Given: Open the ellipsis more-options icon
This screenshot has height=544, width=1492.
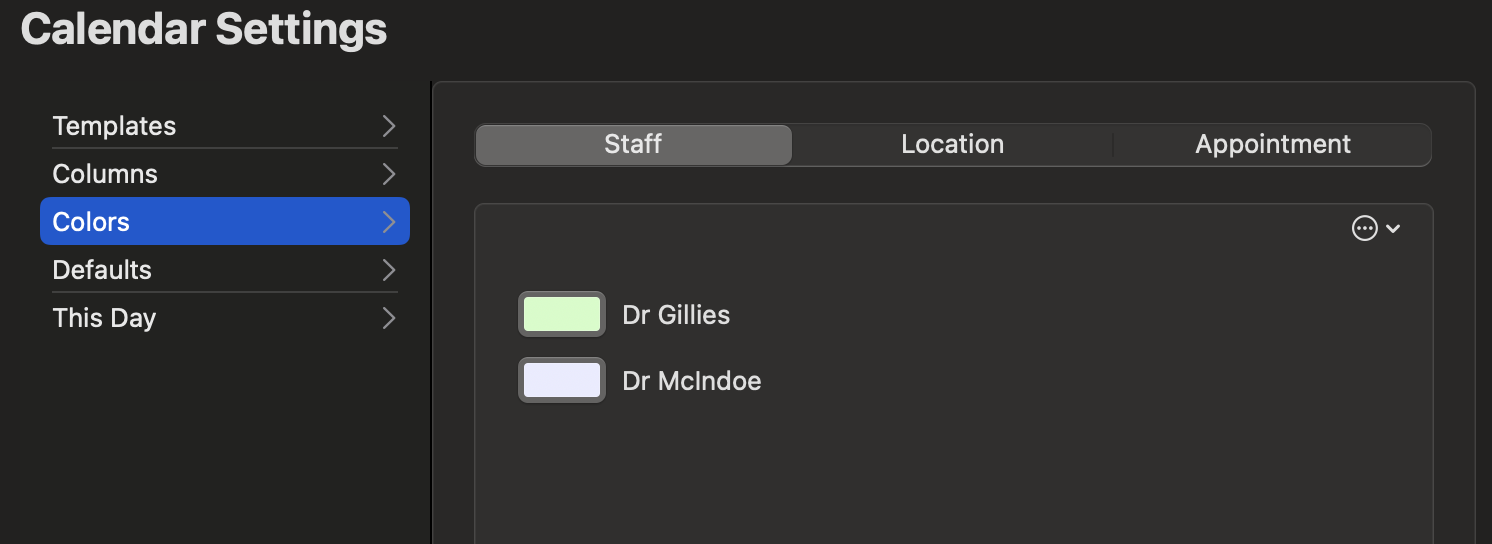Looking at the screenshot, I should [x=1364, y=229].
